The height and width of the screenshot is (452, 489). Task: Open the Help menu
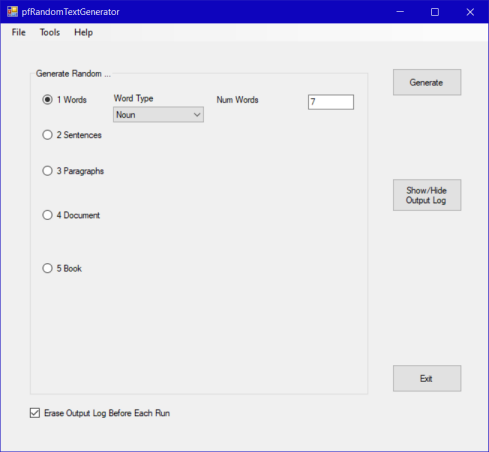[x=83, y=32]
